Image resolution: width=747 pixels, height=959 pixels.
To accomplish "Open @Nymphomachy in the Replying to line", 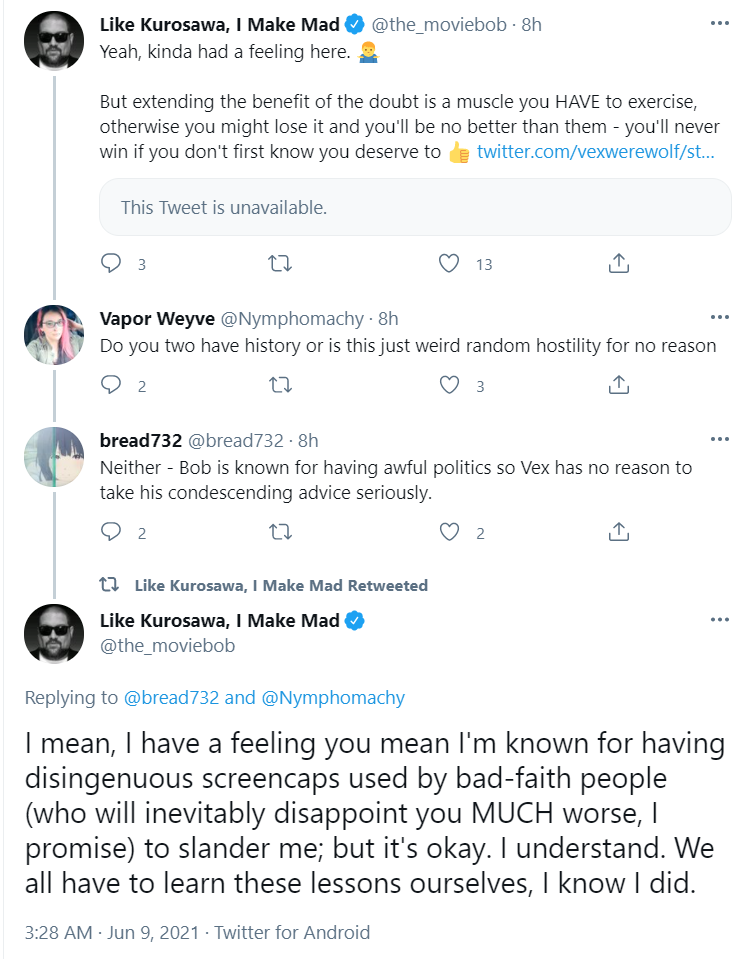I will (333, 697).
